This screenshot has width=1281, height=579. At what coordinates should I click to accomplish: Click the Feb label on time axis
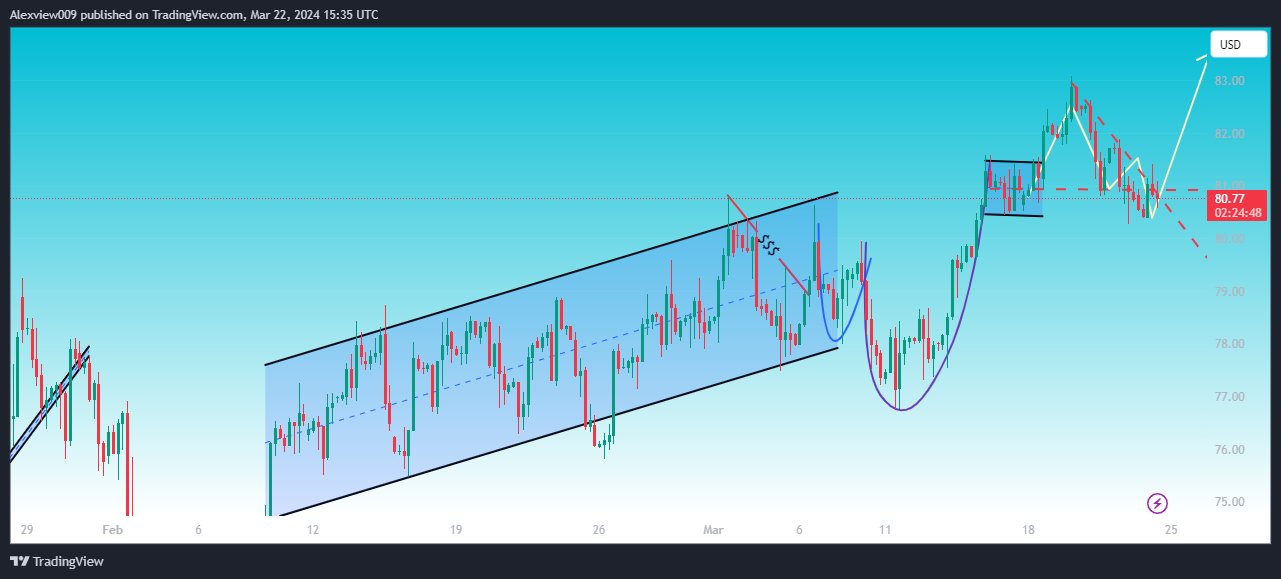click(x=113, y=529)
